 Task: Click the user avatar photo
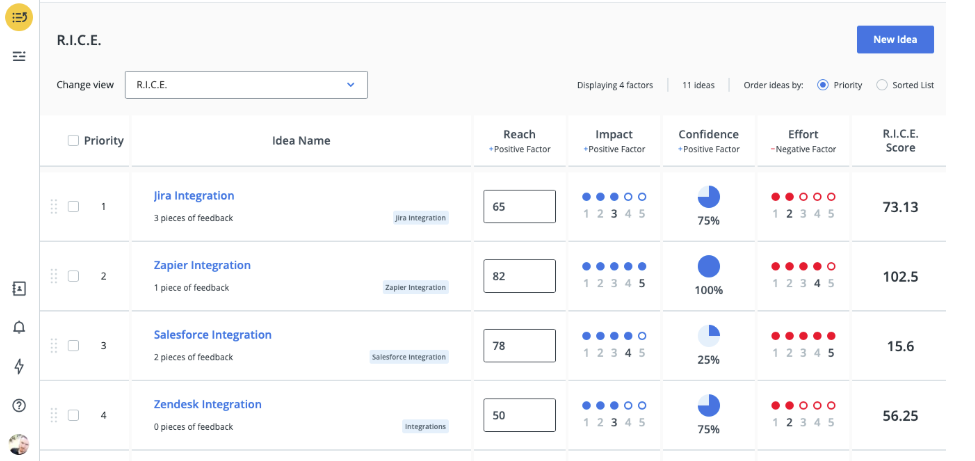[x=19, y=443]
